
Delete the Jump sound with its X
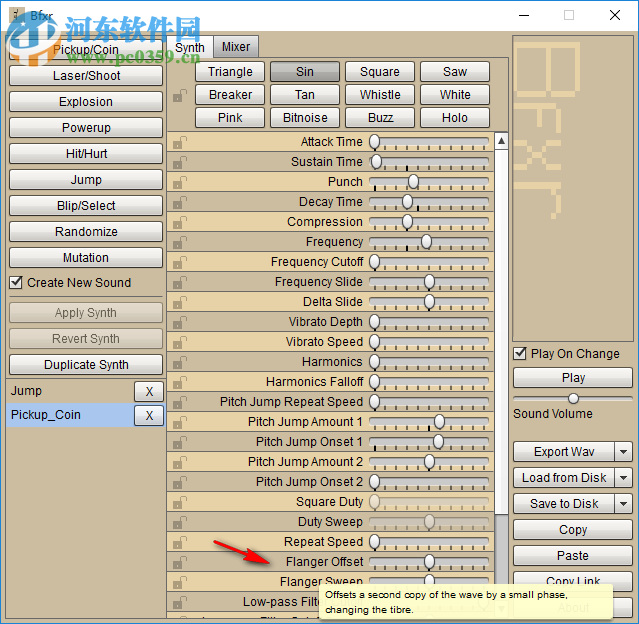click(x=149, y=392)
